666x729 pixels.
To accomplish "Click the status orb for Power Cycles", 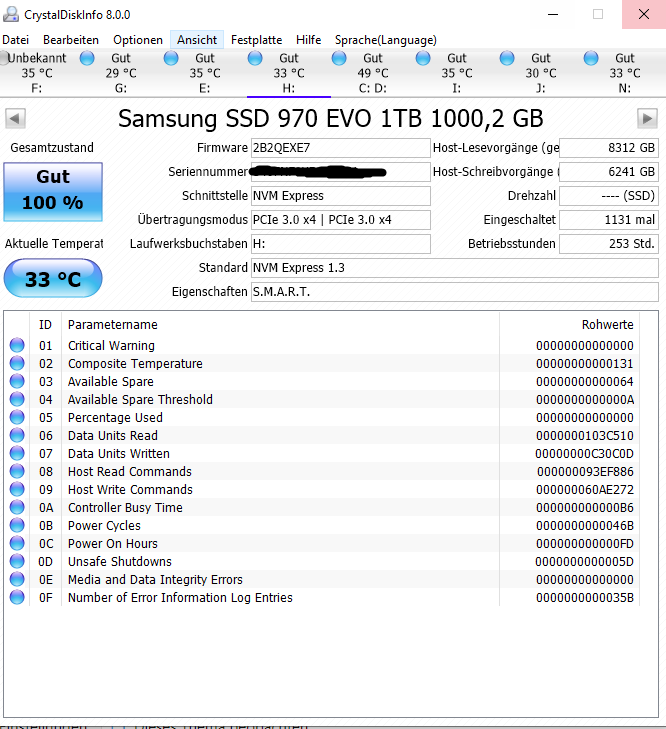I will (x=17, y=525).
